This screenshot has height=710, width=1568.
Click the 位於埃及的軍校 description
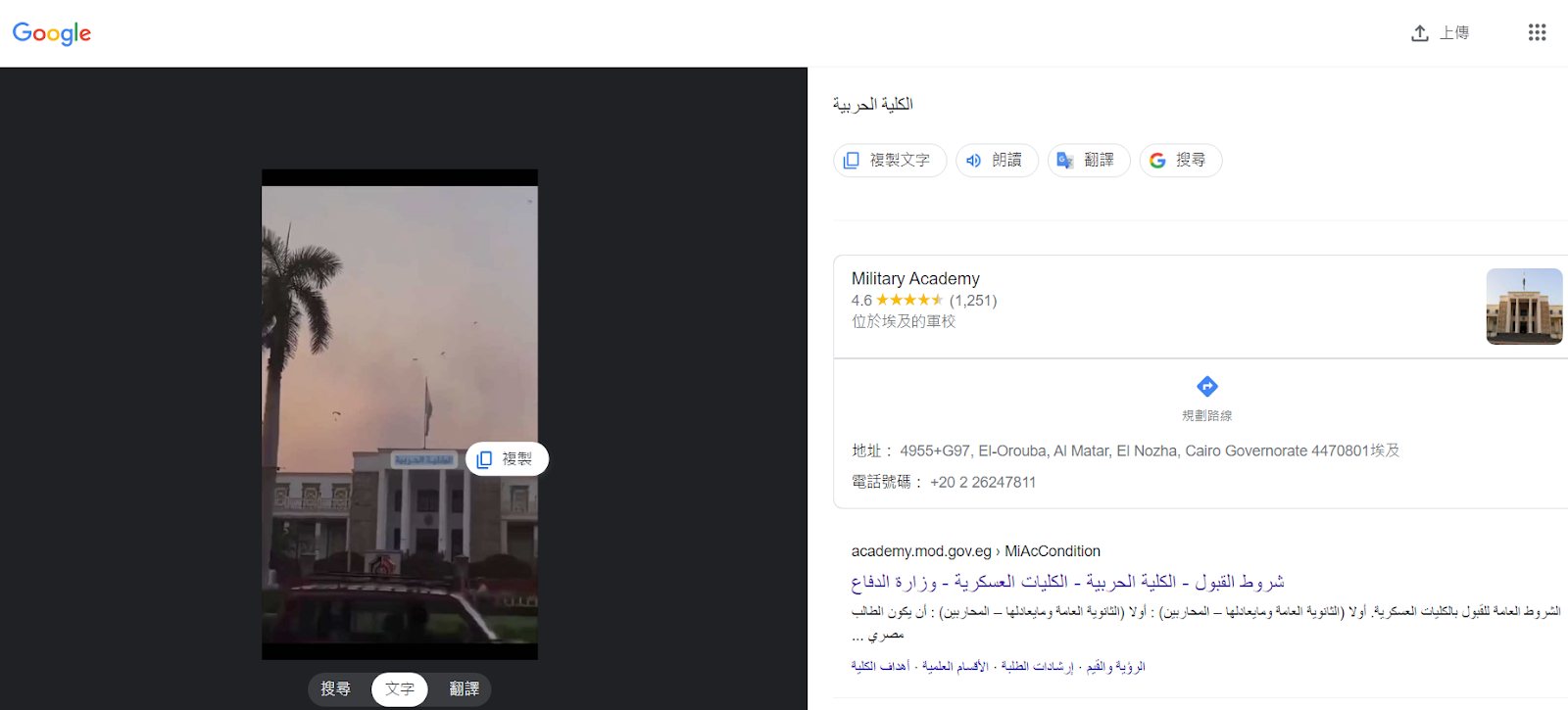[904, 321]
